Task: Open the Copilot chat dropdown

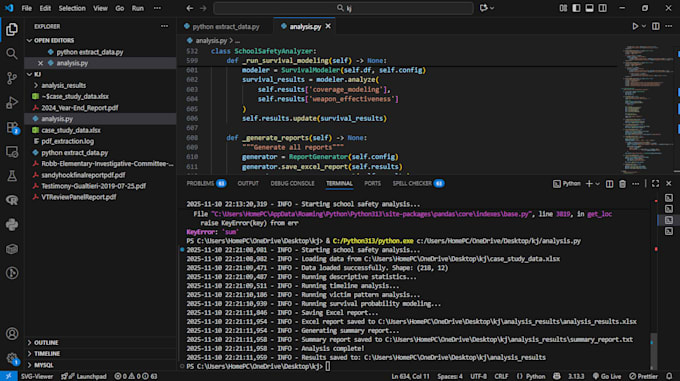Action: 492,8
